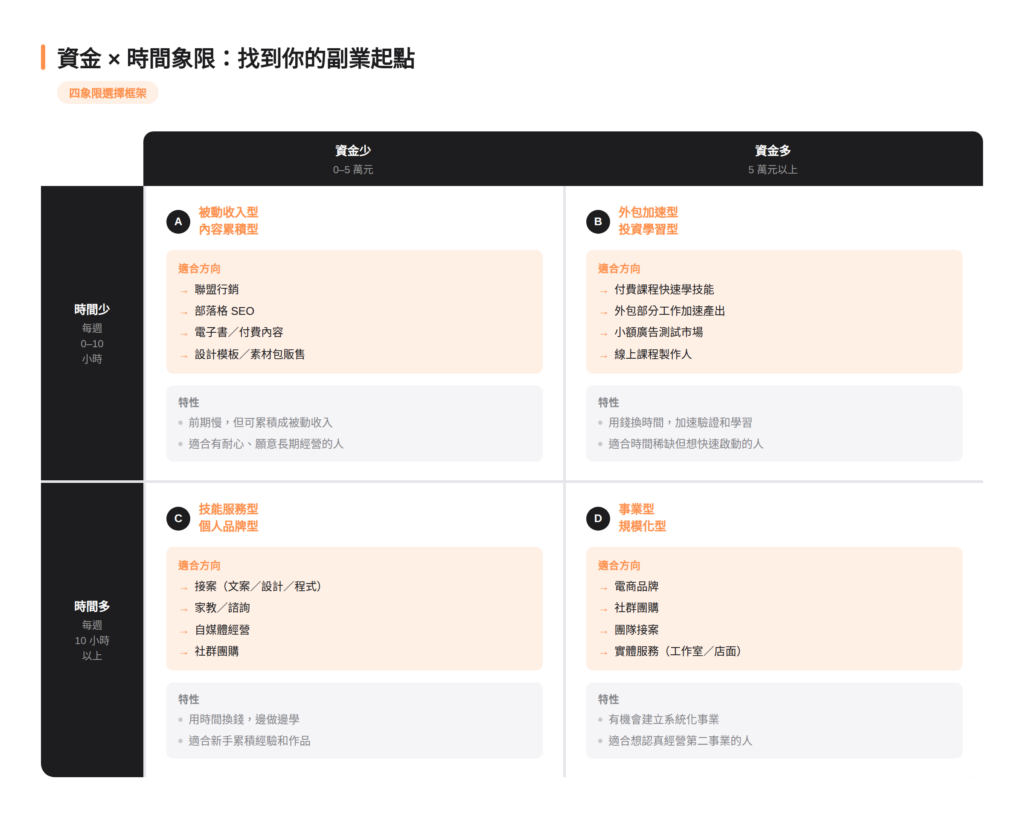Select the circular C quadrant badge
The width and height of the screenshot is (1024, 819).
coord(178,518)
